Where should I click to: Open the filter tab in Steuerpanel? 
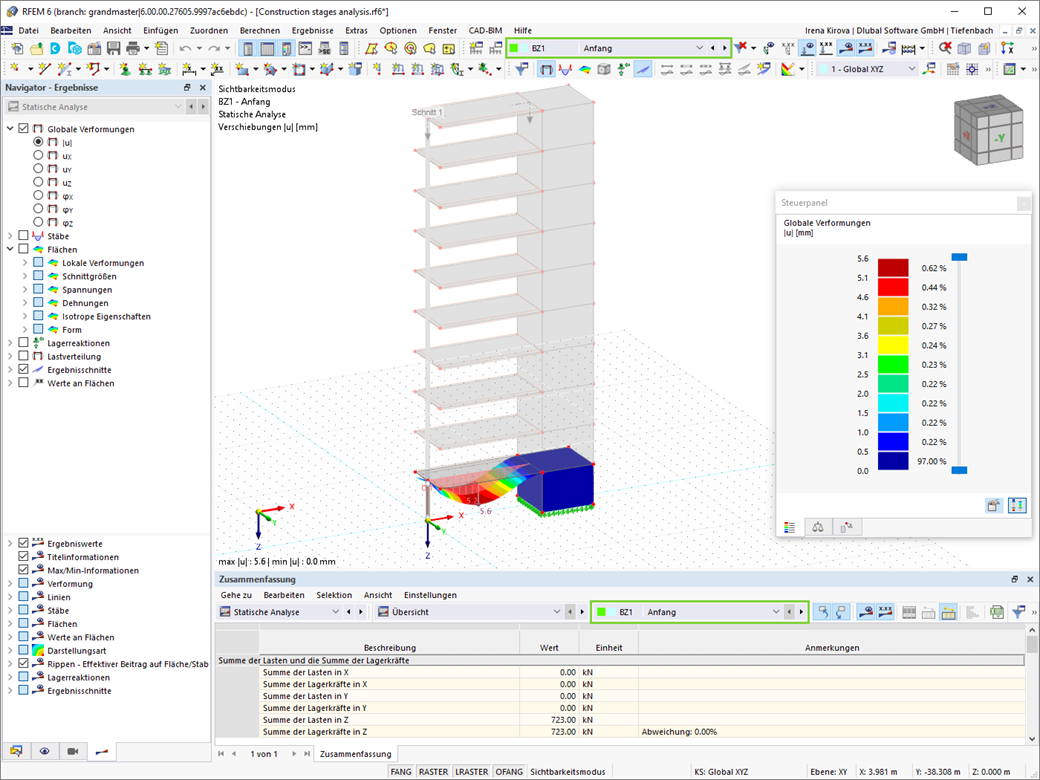[x=846, y=527]
